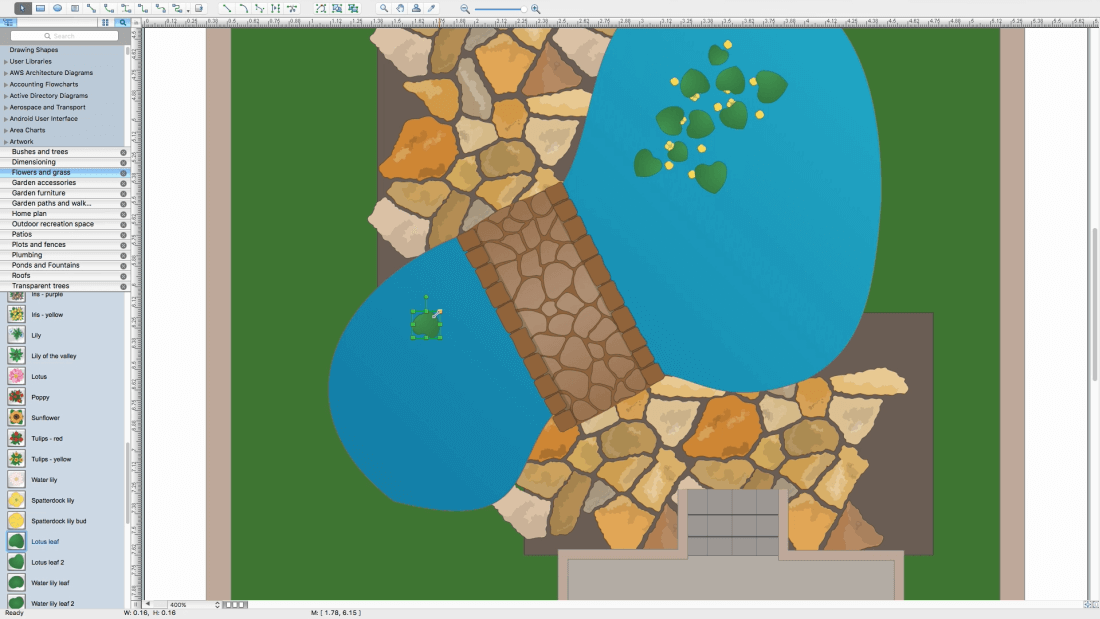Image resolution: width=1100 pixels, height=619 pixels.
Task: Pick the Spatterdock lily shape icon
Action: click(16, 500)
